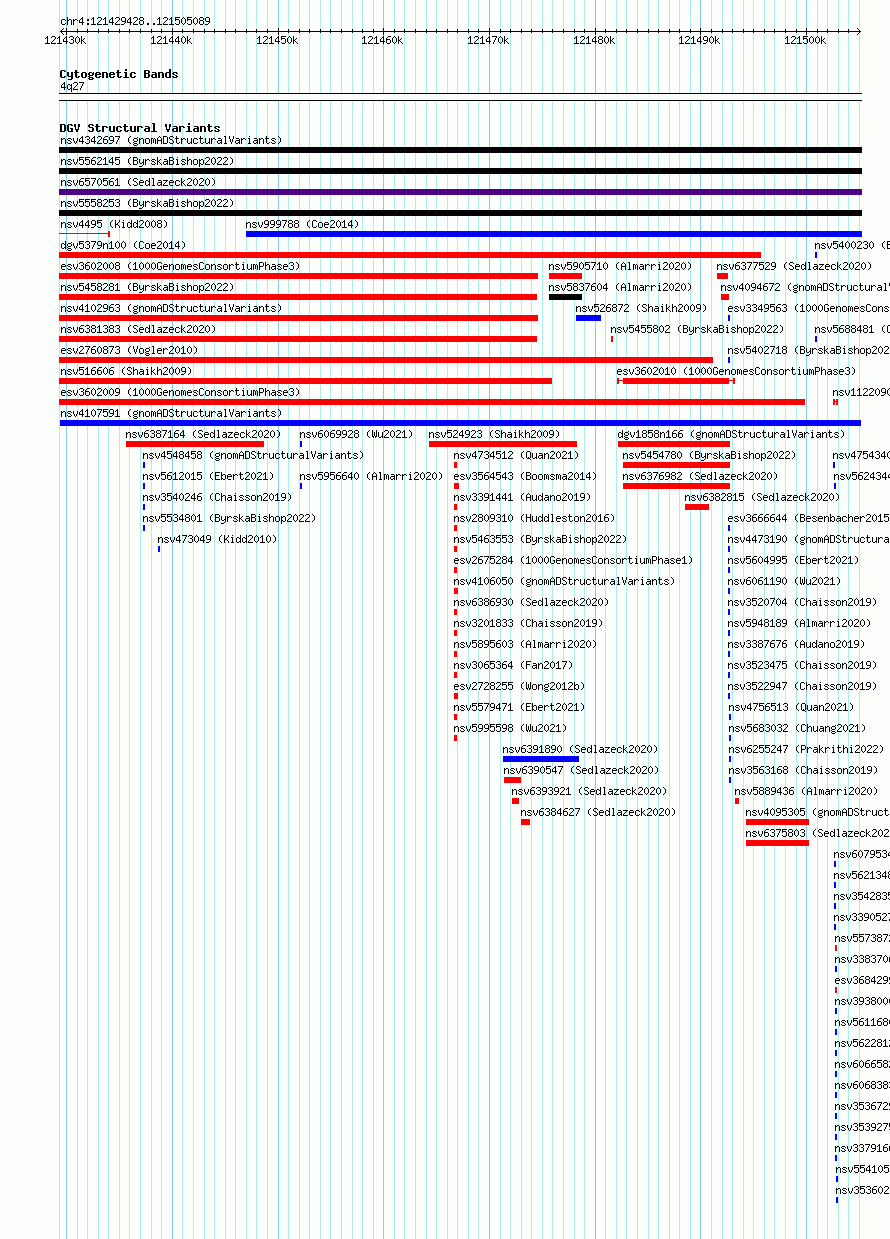The height and width of the screenshot is (1239, 890).
Task: Open nsv5895603 Almarri2020 label
Action: point(525,644)
